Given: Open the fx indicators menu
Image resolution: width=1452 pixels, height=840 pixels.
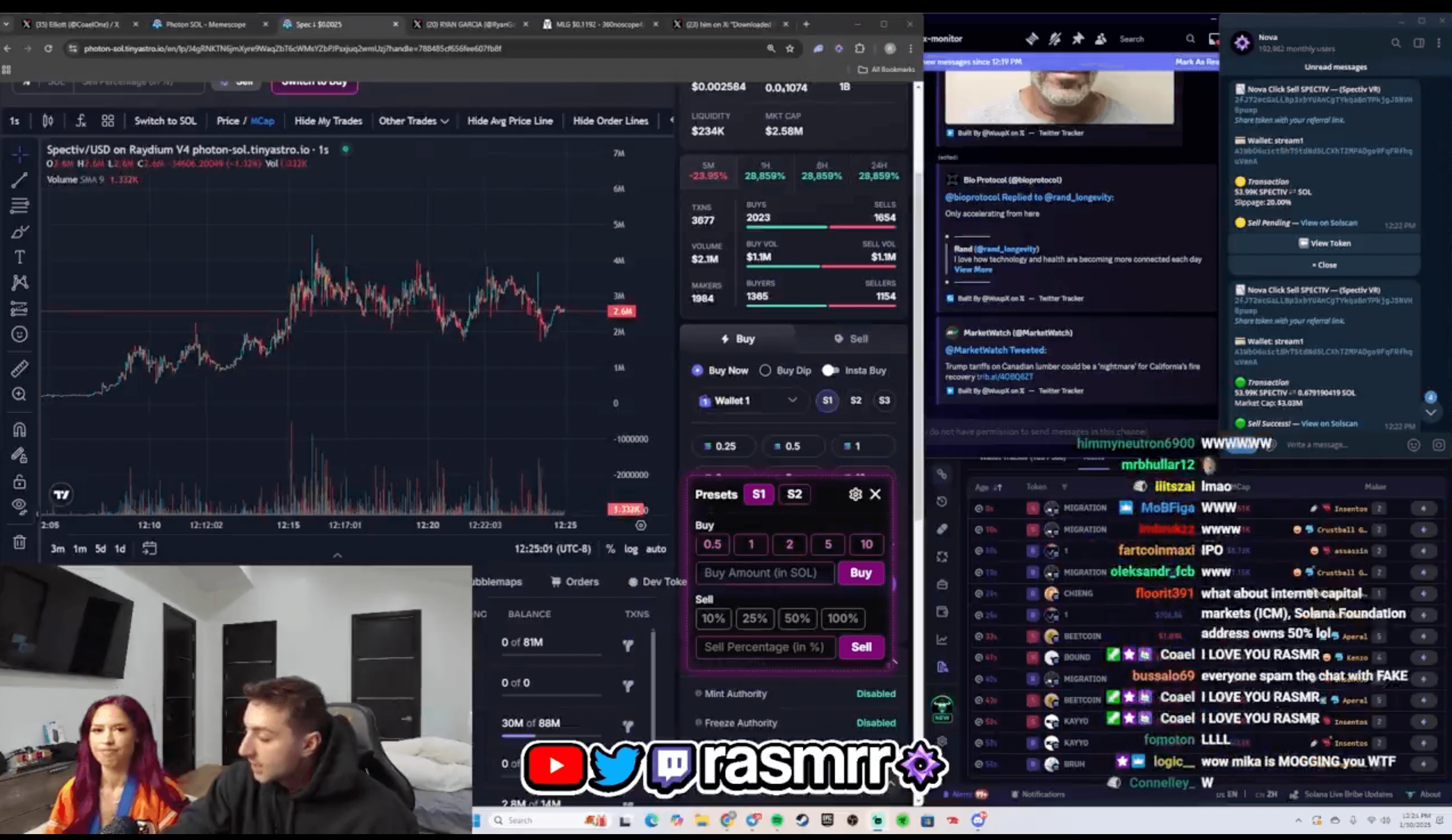Looking at the screenshot, I should (x=81, y=120).
